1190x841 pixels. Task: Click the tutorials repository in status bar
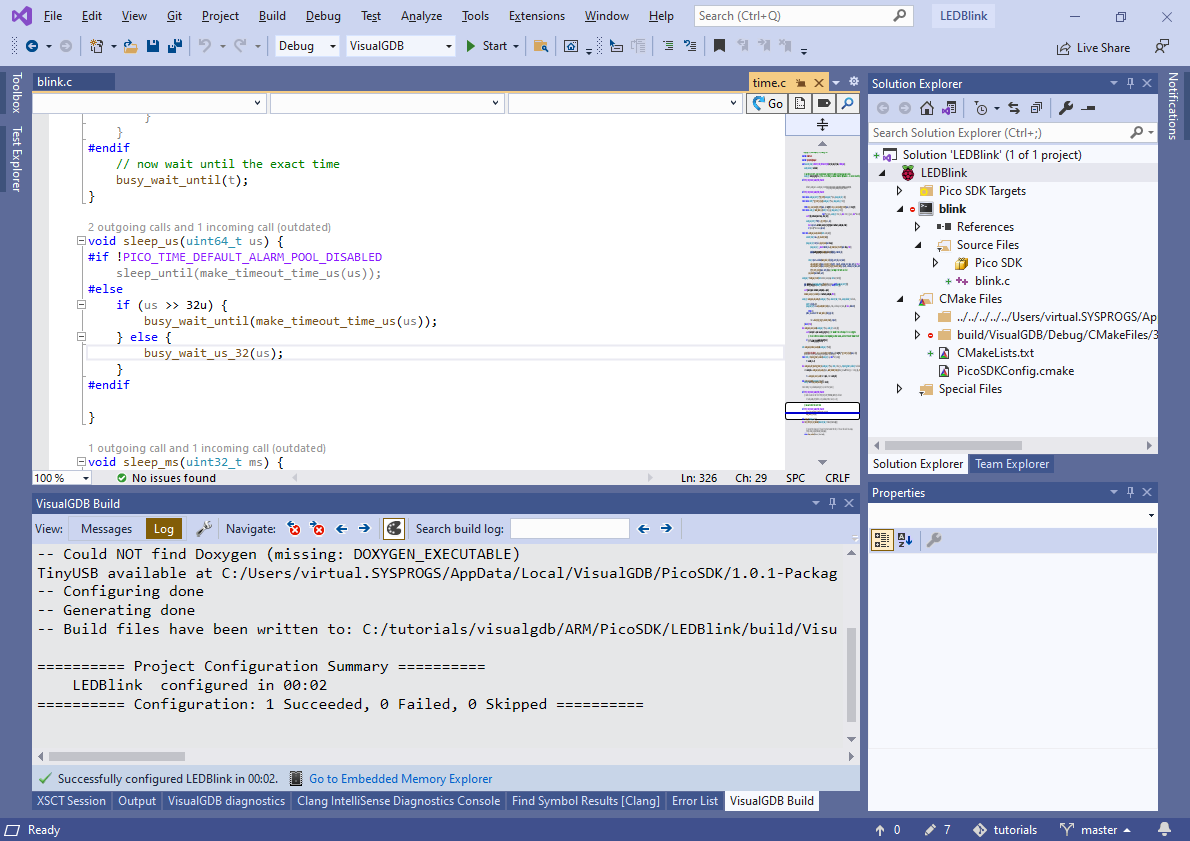click(x=1005, y=830)
